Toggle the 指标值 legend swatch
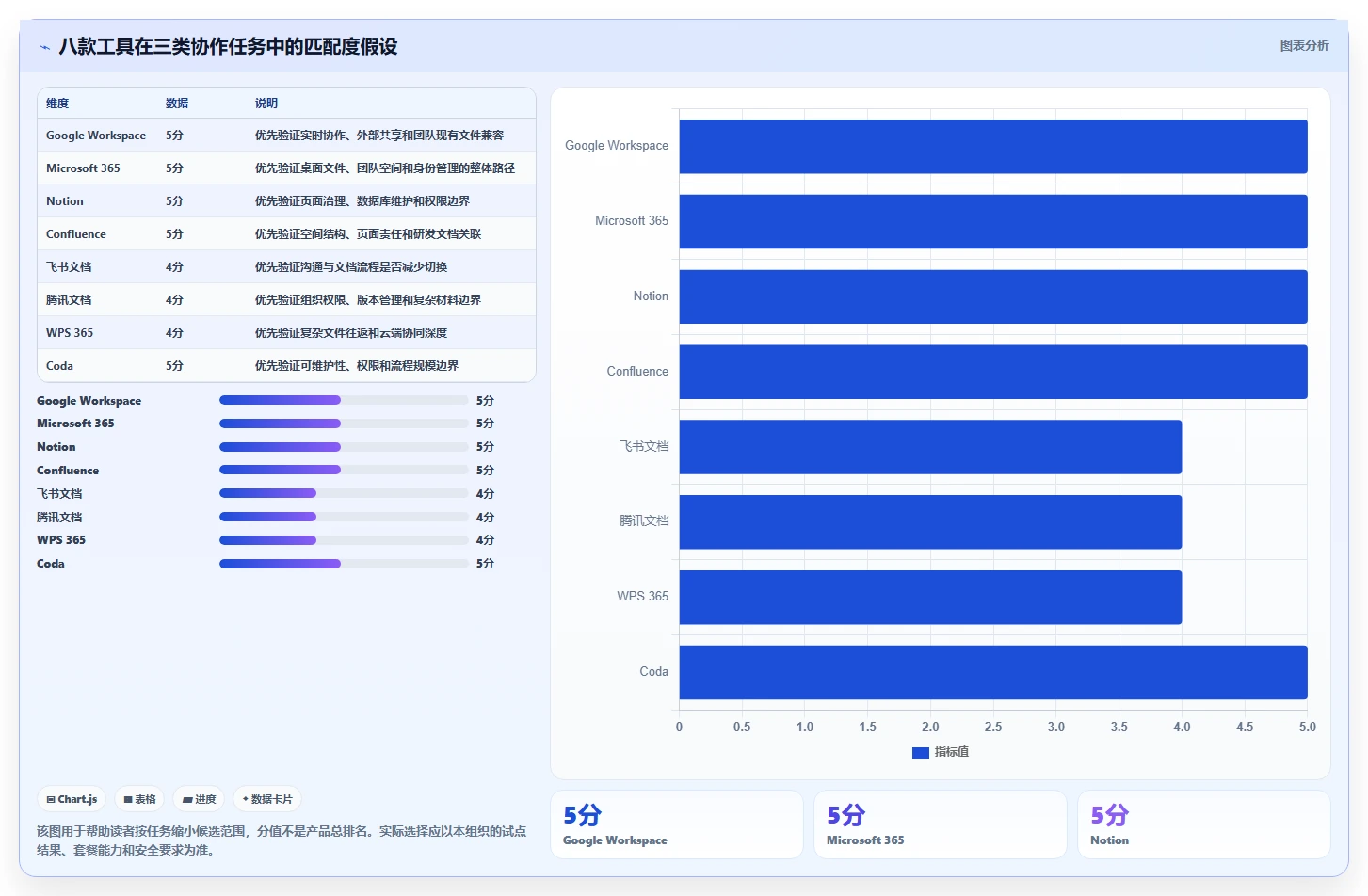1368x896 pixels. click(921, 752)
